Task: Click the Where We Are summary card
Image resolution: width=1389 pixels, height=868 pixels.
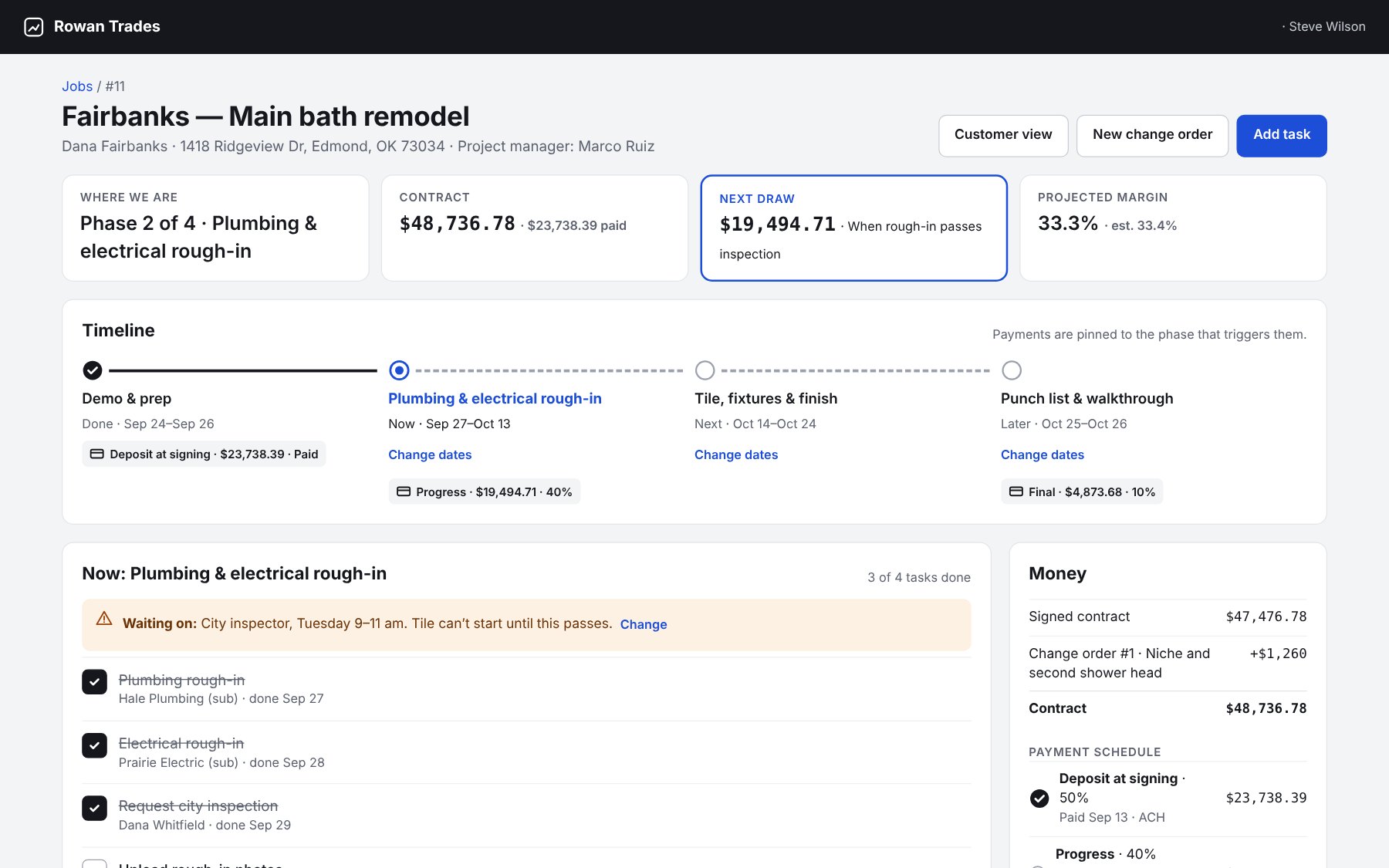Action: [x=215, y=228]
